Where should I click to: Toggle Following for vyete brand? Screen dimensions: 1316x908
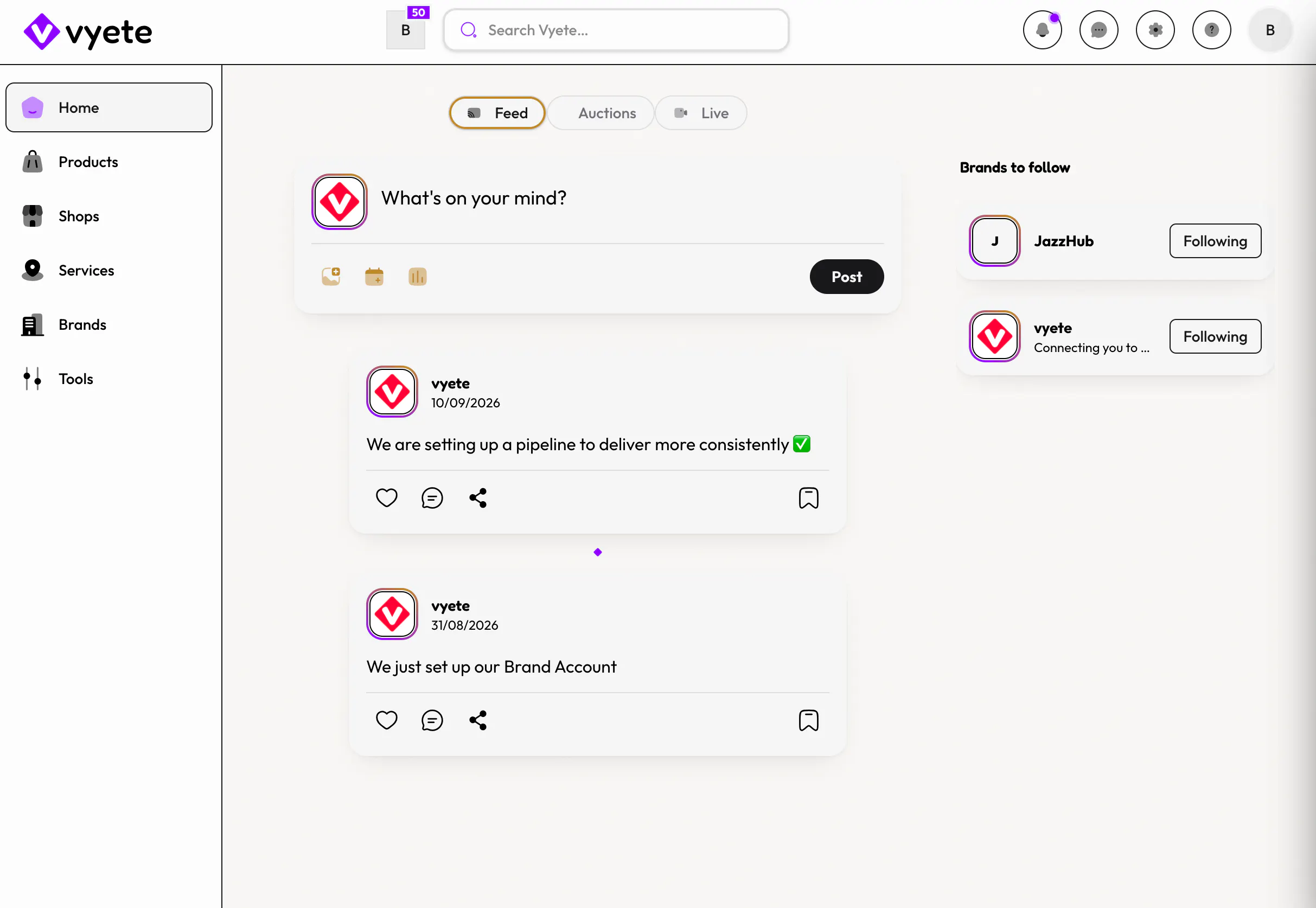pyautogui.click(x=1215, y=336)
